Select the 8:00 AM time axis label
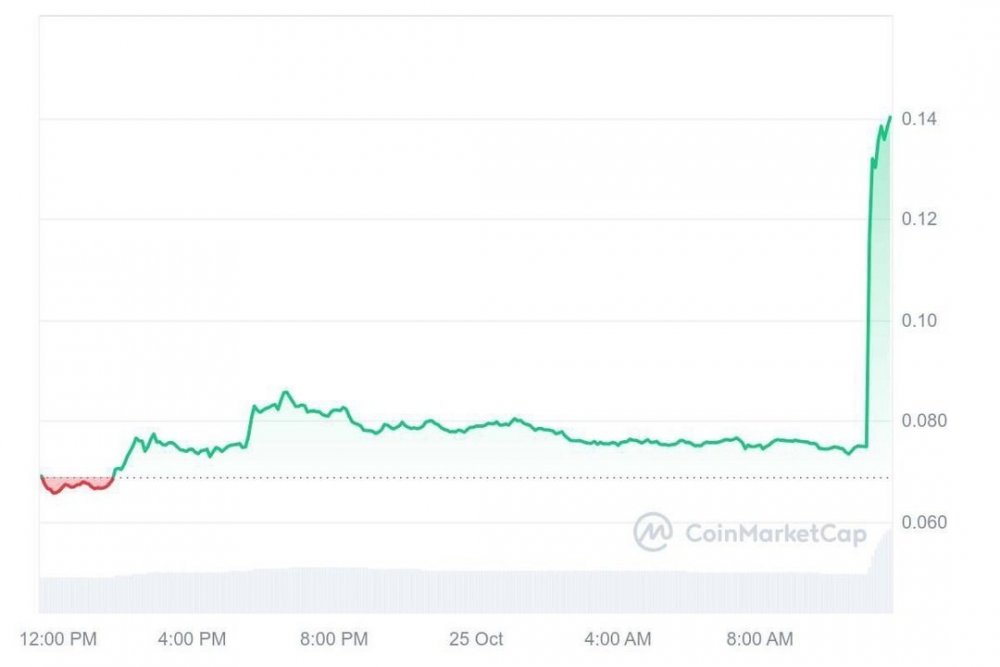Image resolution: width=1000 pixels, height=667 pixels. tap(758, 638)
